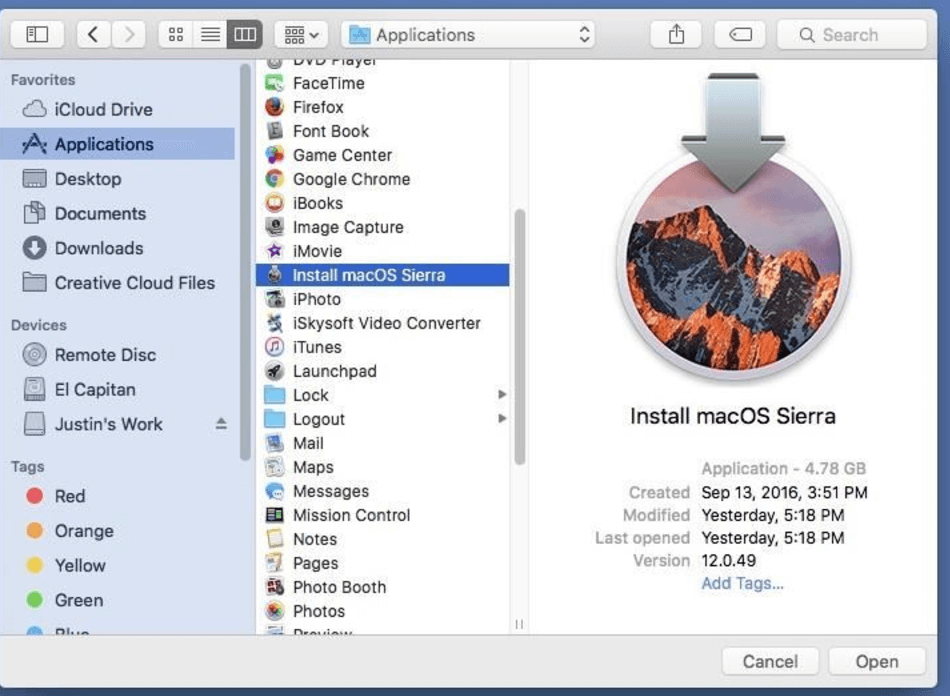Click the Add Tags link
Screen dimensions: 950x696
coord(742,583)
